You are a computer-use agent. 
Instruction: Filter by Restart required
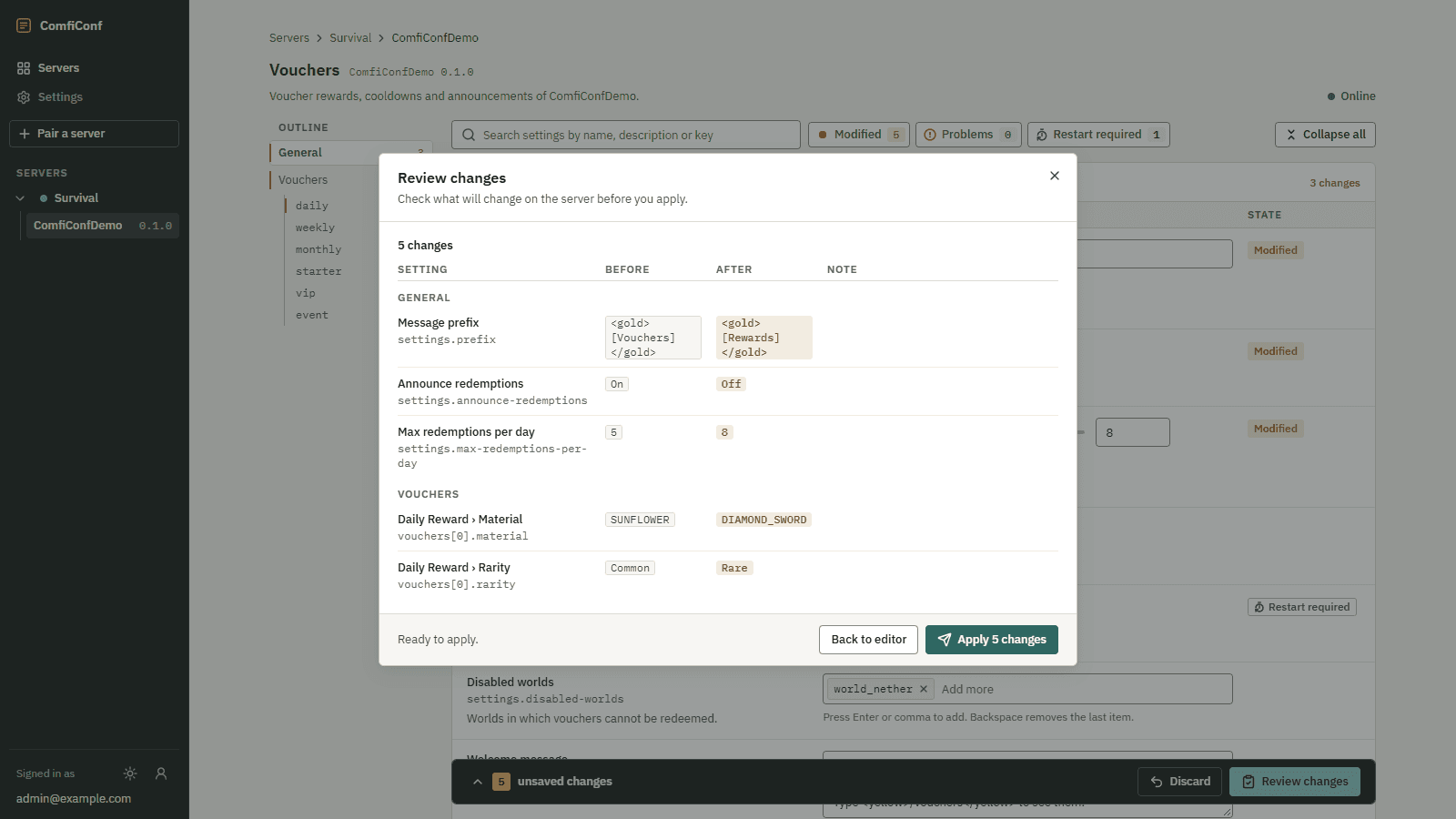(x=1098, y=135)
